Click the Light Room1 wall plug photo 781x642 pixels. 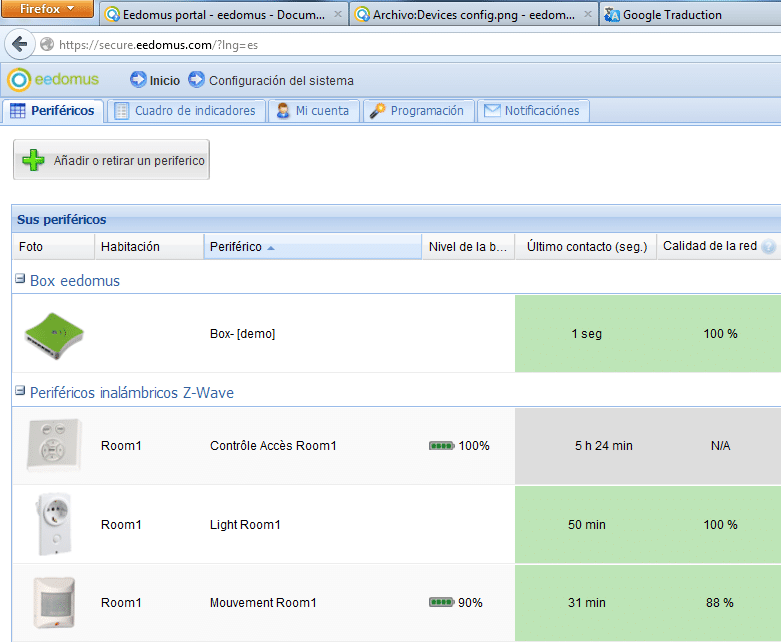54,524
